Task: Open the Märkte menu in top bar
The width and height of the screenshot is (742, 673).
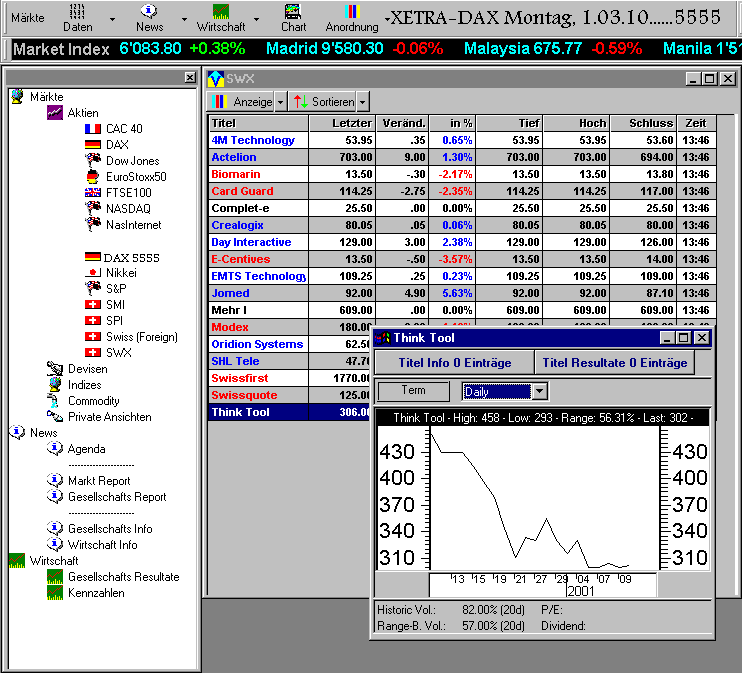Action: (x=28, y=18)
